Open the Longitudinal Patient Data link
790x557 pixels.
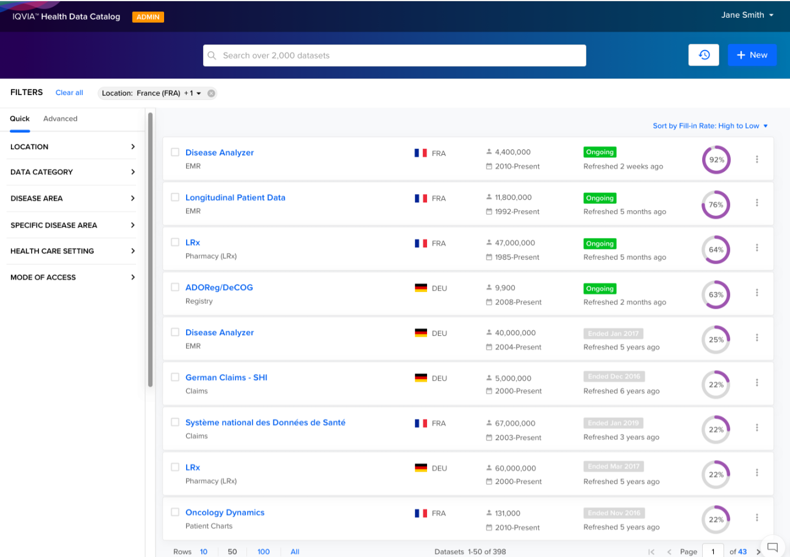coord(235,197)
